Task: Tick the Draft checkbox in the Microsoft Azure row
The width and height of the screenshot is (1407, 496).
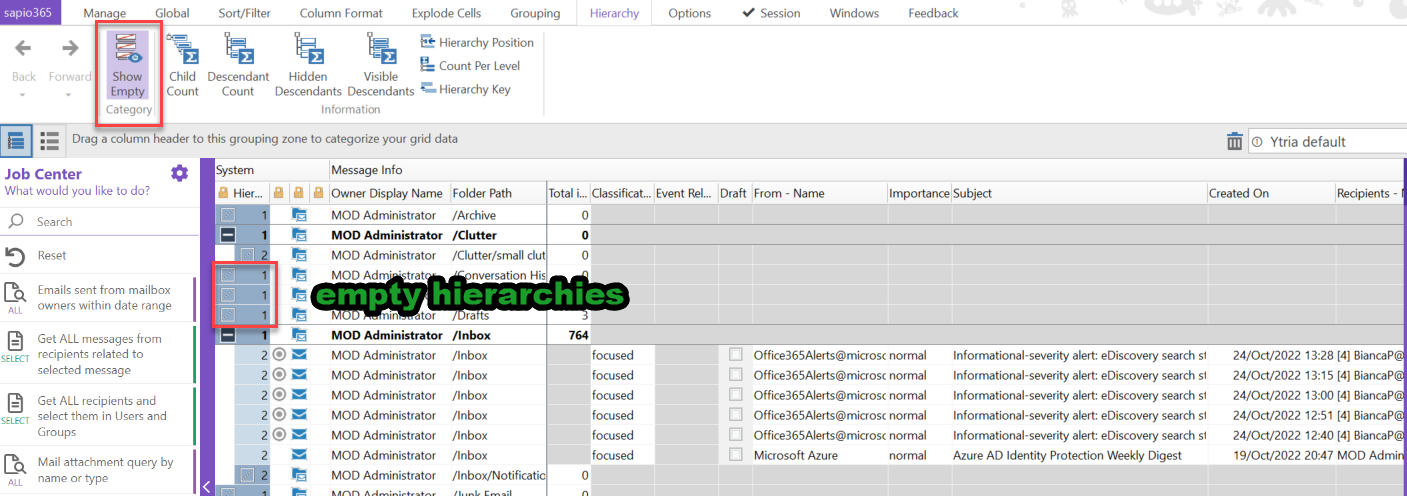Action: point(736,455)
